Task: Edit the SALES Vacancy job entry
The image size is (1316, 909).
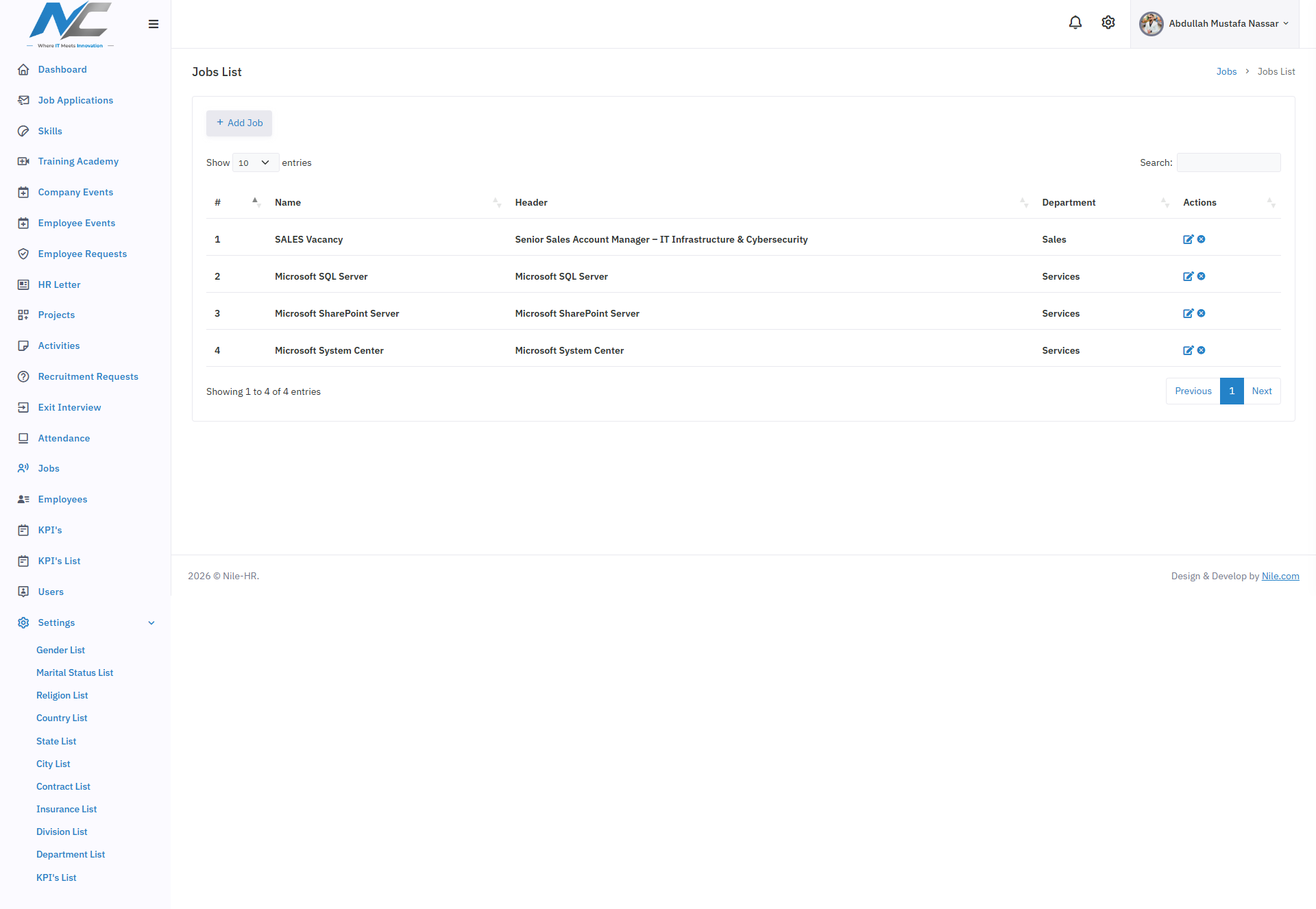Action: (x=1188, y=239)
